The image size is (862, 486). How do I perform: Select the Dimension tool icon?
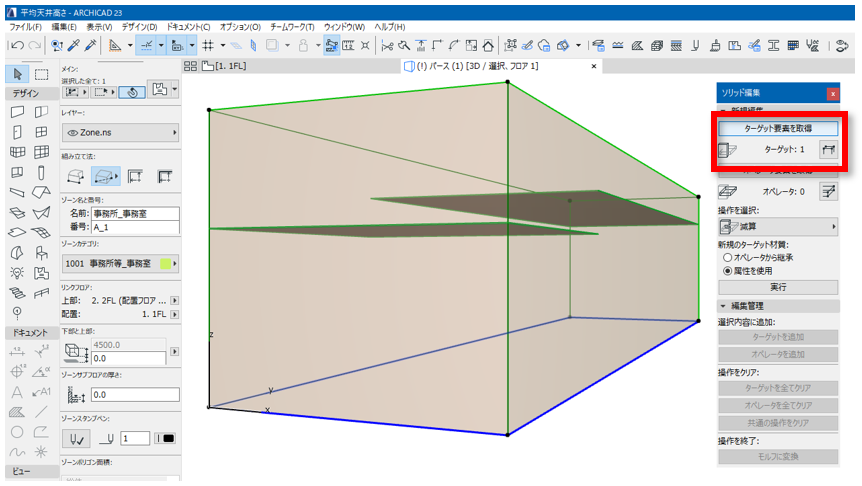[x=17, y=352]
